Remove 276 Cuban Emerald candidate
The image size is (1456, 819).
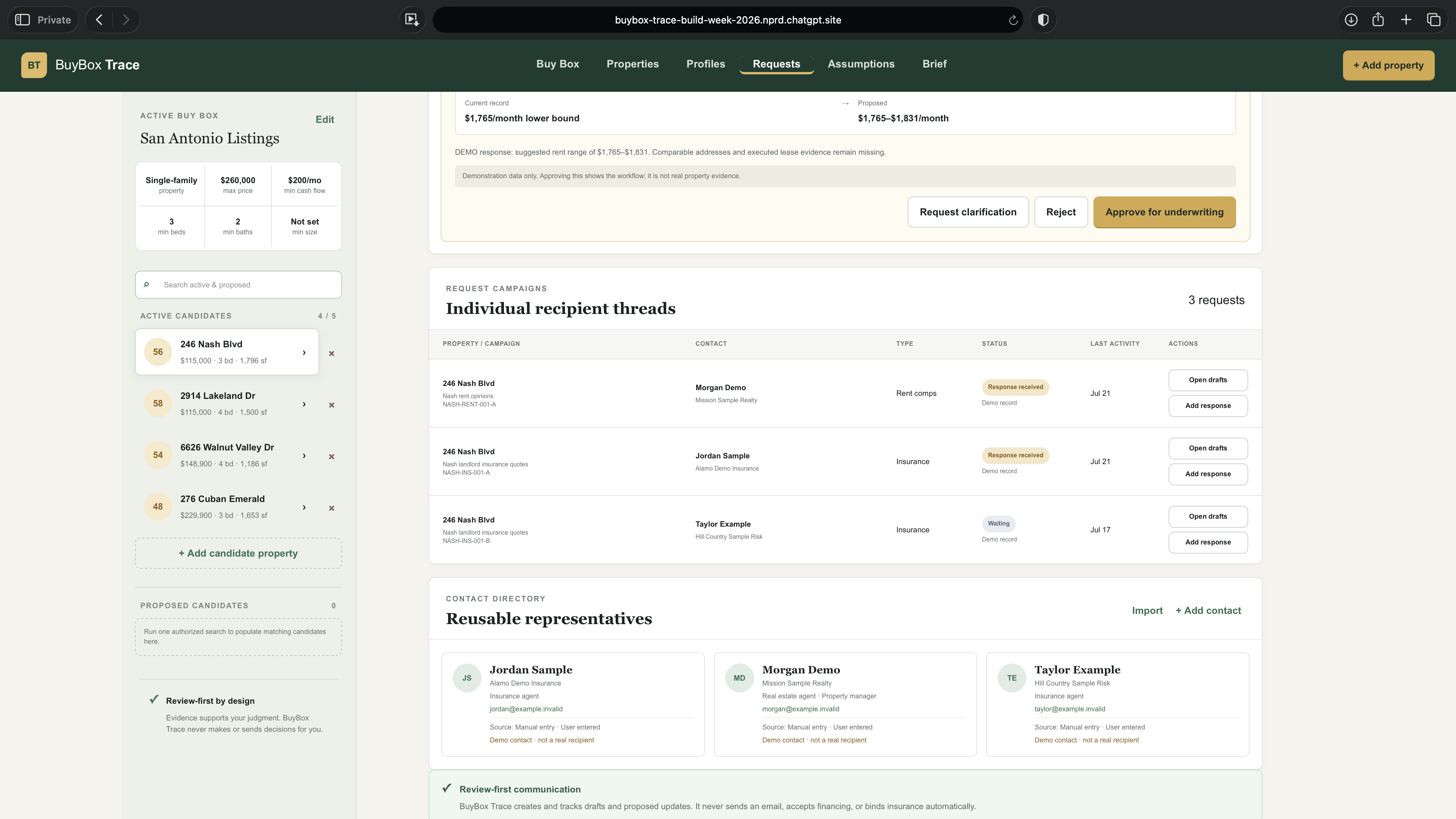(x=332, y=508)
